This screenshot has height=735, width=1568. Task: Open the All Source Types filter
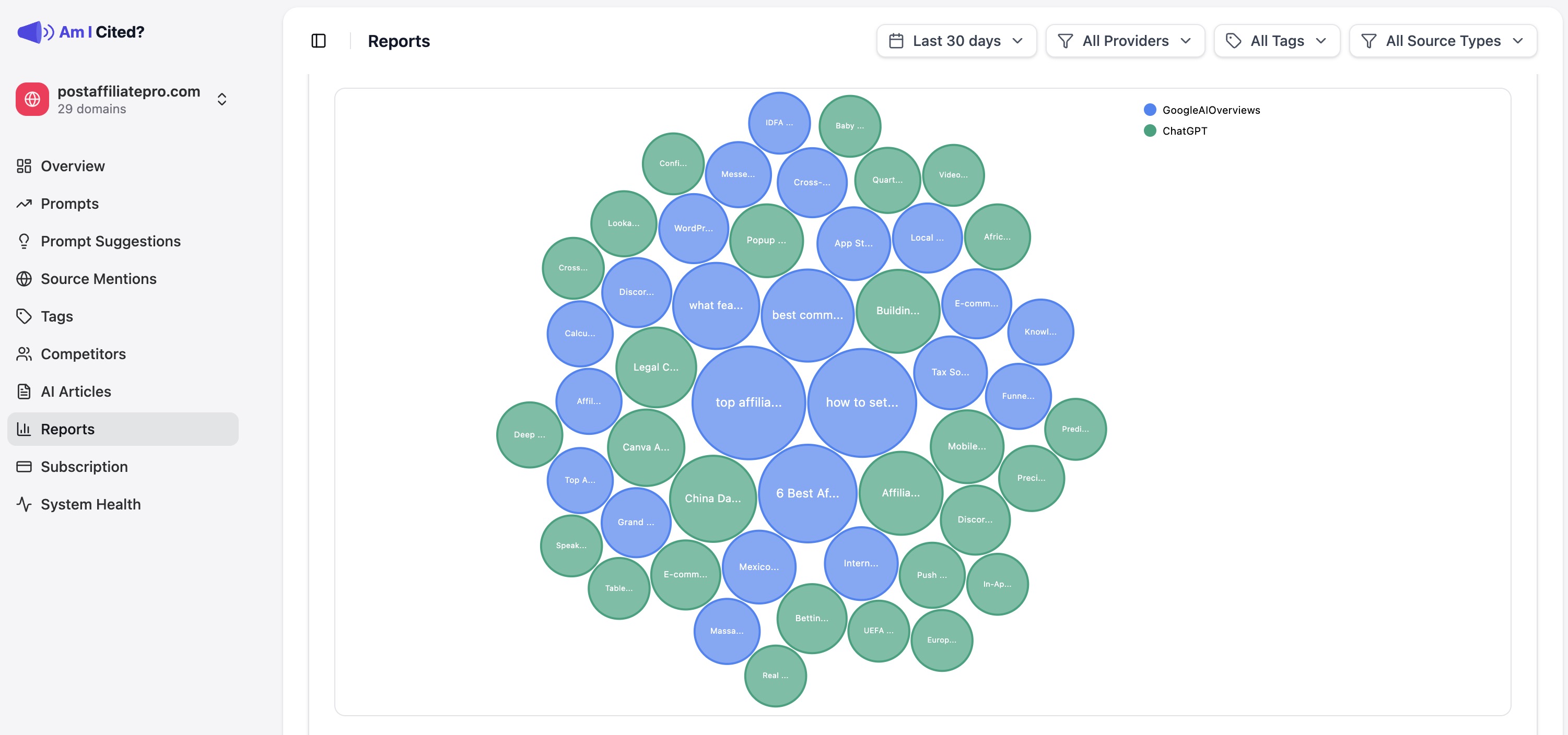coord(1443,41)
